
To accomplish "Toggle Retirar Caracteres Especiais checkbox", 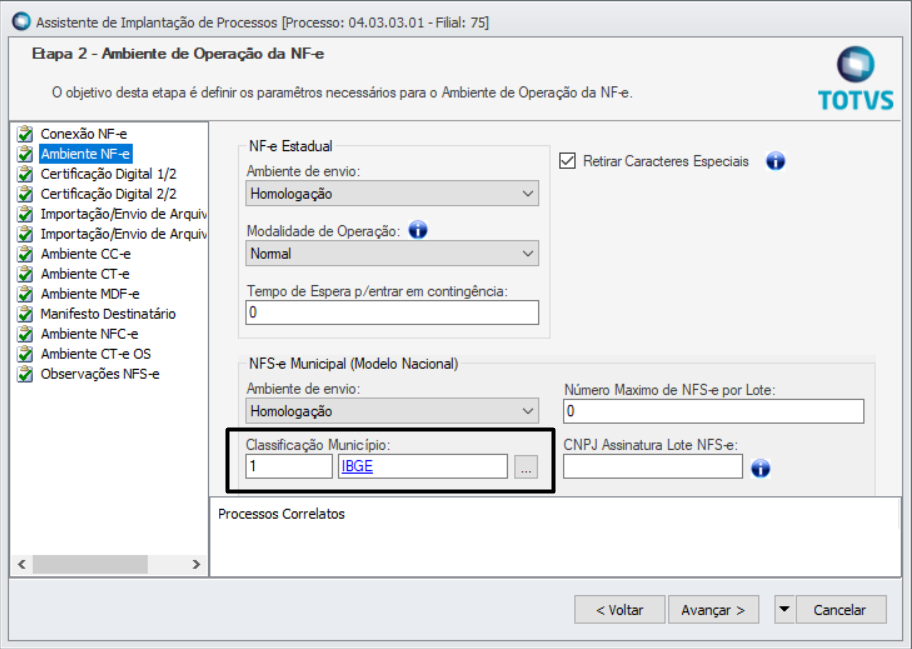I will click(567, 161).
